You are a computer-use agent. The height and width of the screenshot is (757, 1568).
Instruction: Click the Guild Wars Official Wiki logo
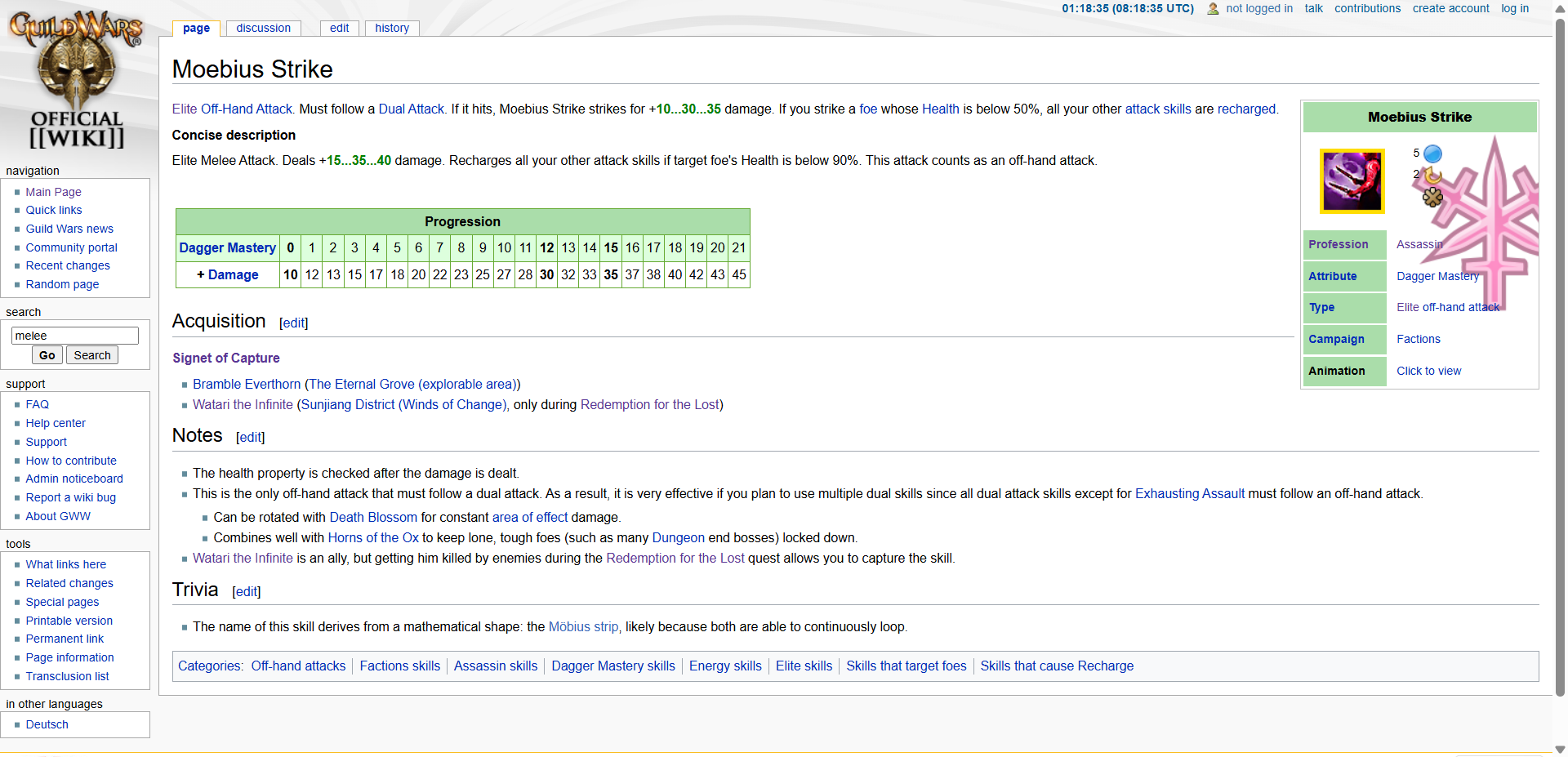[76, 80]
